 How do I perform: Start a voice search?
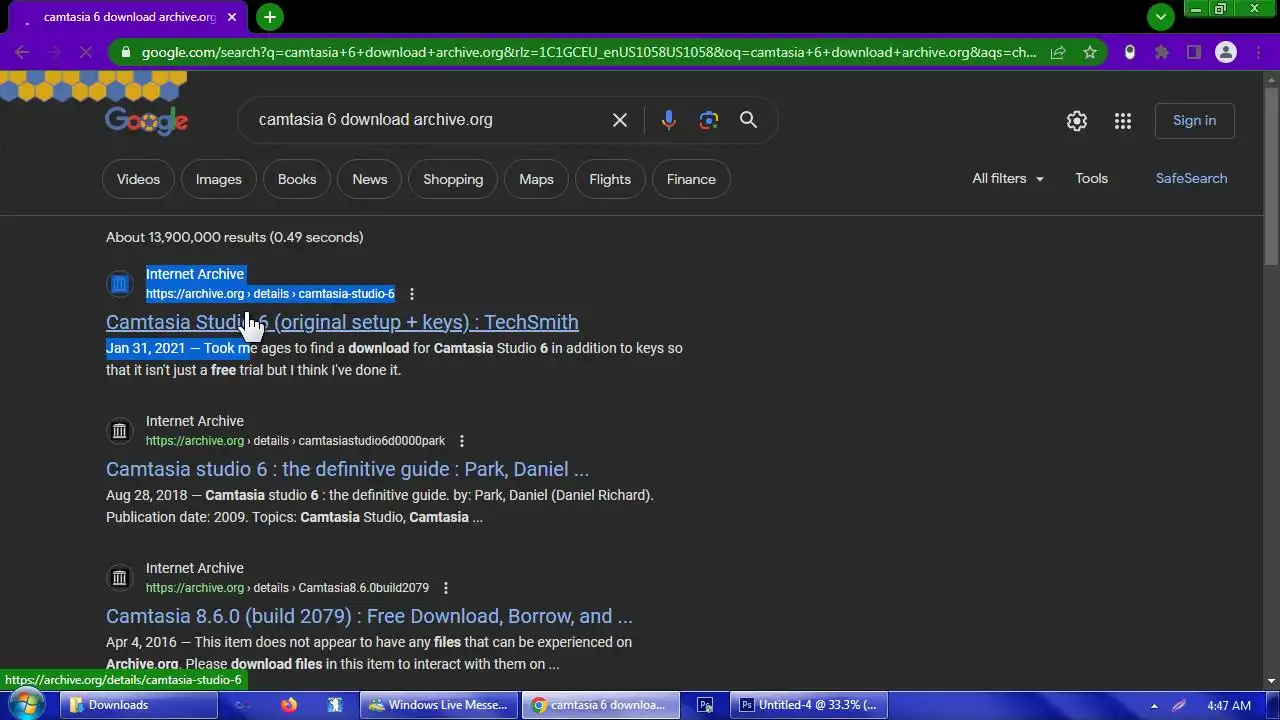tap(669, 120)
